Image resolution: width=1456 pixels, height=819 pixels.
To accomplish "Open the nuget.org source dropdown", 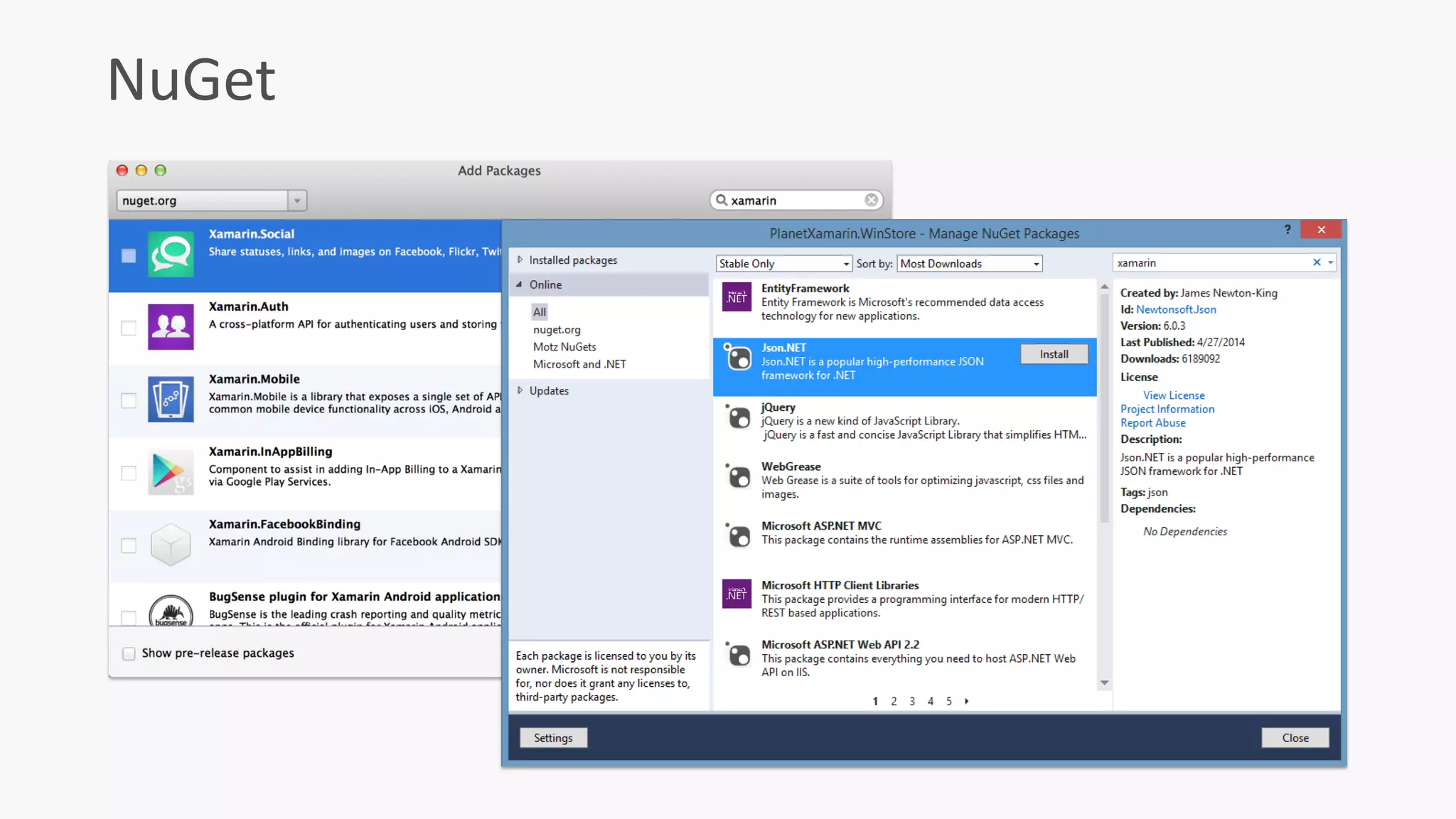I will click(x=297, y=200).
